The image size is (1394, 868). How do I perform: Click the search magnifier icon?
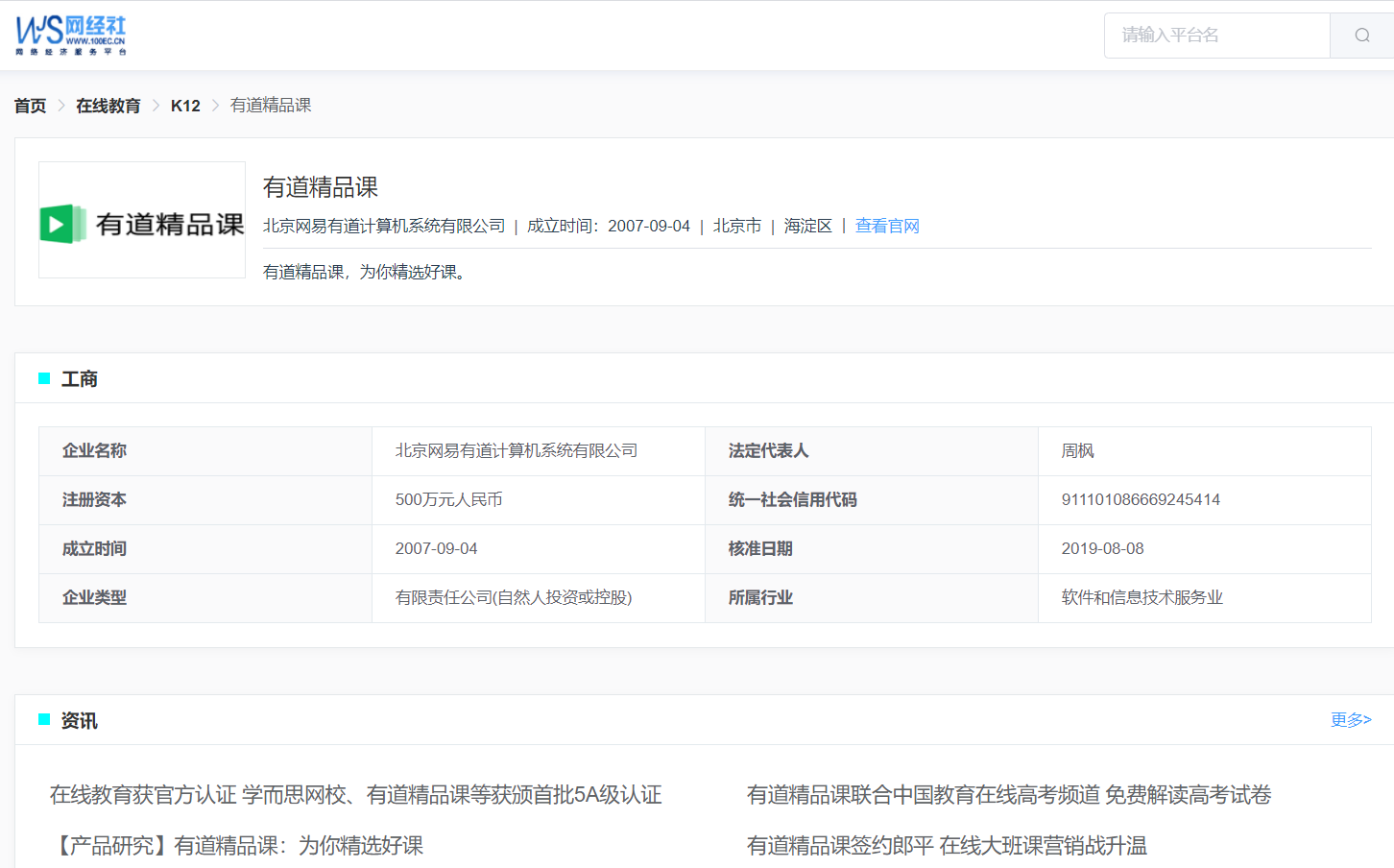tap(1361, 36)
